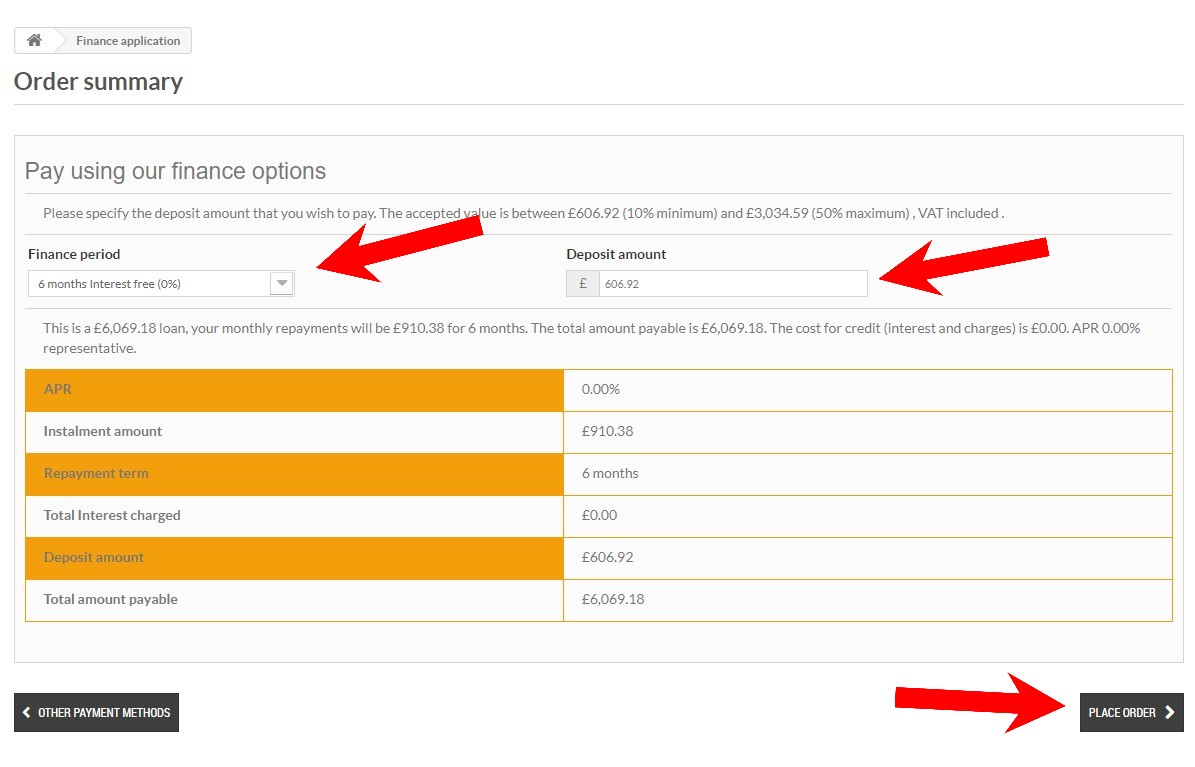This screenshot has width=1195, height=767.
Task: Select the £606.92 deposit table value
Action: pos(607,557)
